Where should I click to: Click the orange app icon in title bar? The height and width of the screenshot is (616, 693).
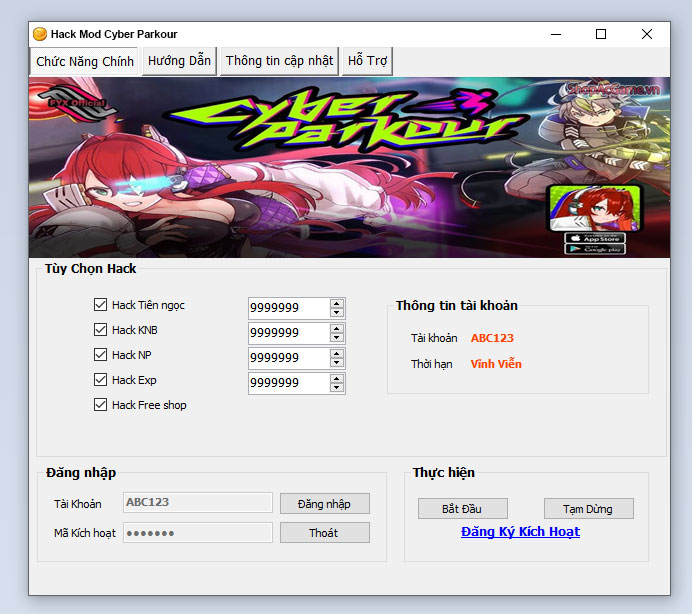[x=40, y=34]
